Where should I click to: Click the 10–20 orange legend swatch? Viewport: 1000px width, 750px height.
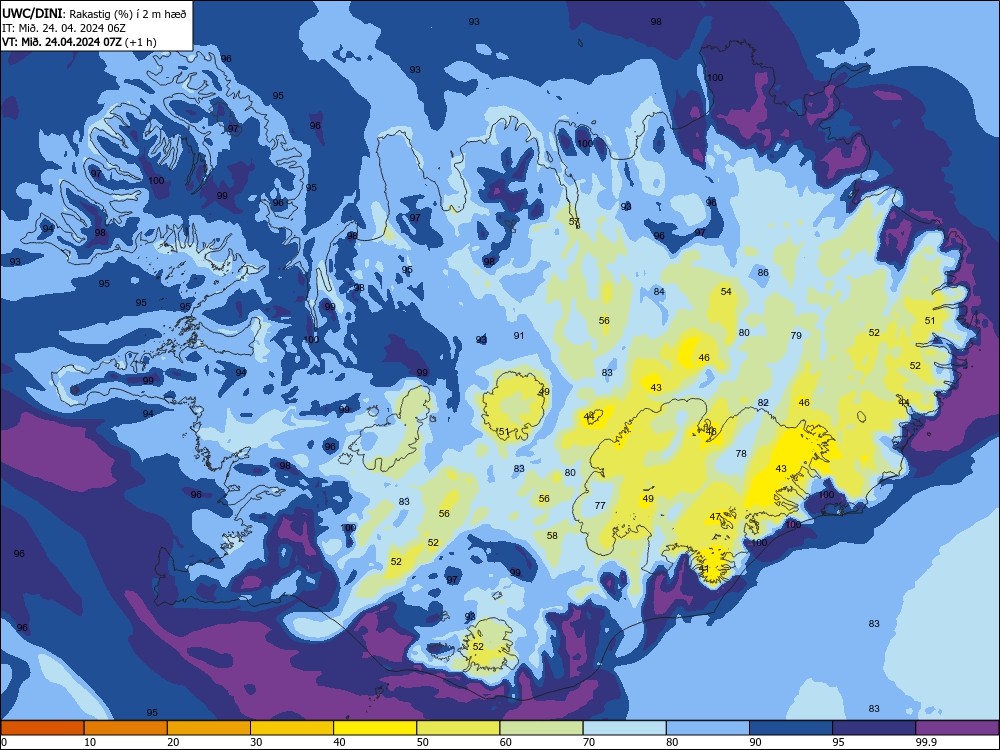click(x=126, y=728)
